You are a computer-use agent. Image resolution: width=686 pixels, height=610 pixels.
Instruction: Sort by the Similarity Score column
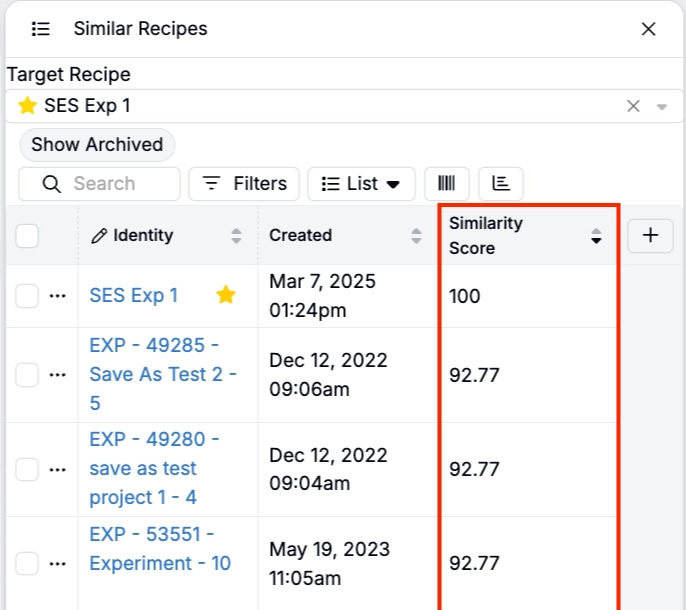pos(596,236)
